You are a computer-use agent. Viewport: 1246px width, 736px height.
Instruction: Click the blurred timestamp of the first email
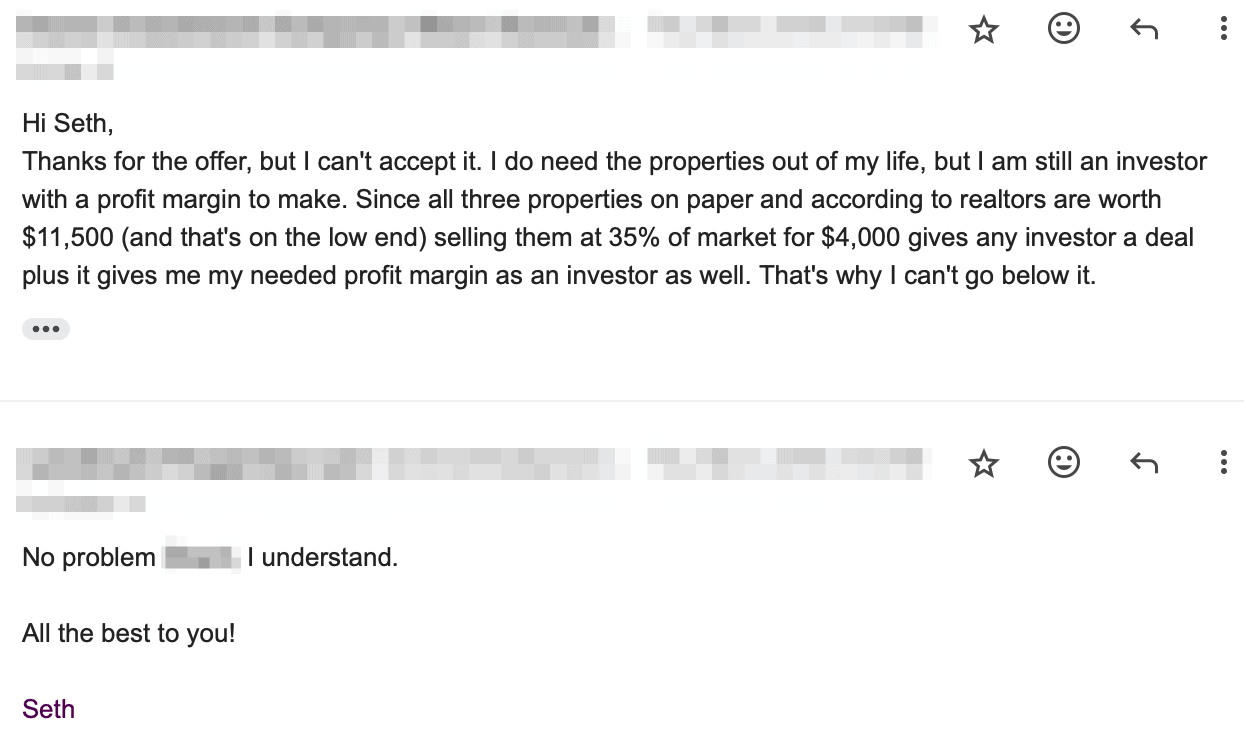pyautogui.click(x=790, y=31)
